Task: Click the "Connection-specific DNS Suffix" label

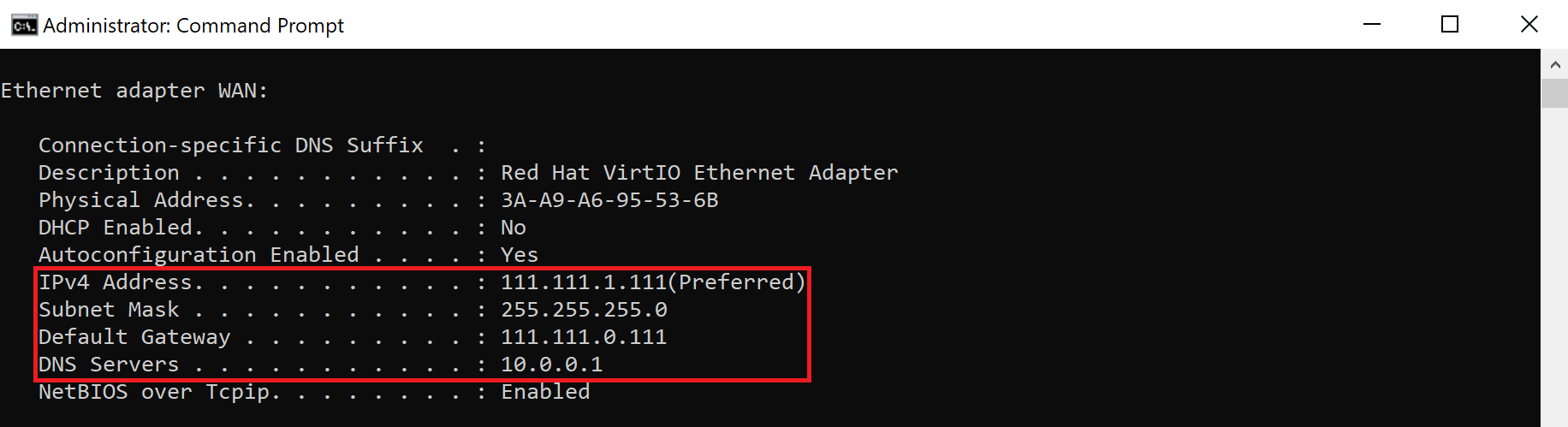Action: point(231,145)
